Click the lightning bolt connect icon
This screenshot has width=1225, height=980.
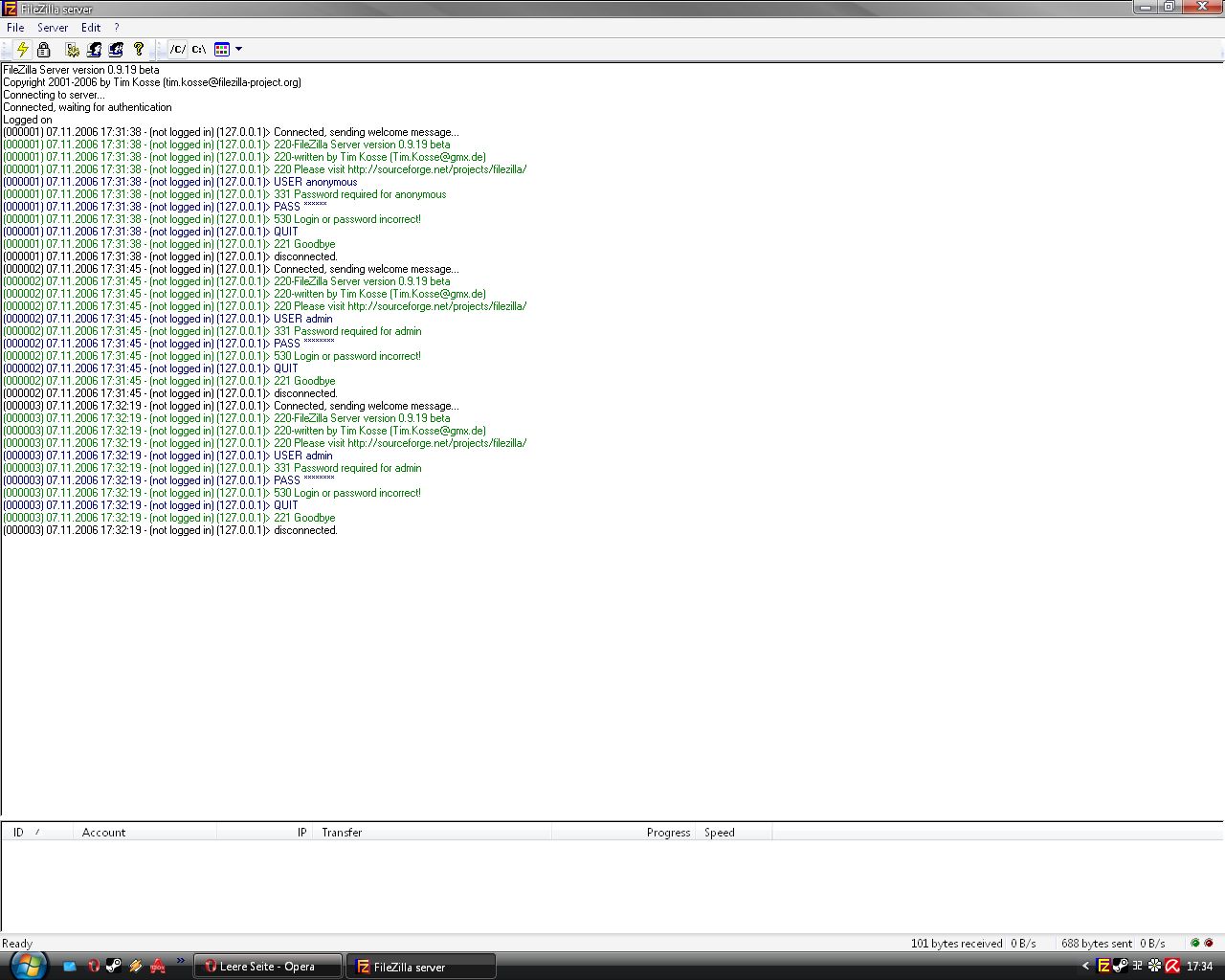(x=22, y=49)
